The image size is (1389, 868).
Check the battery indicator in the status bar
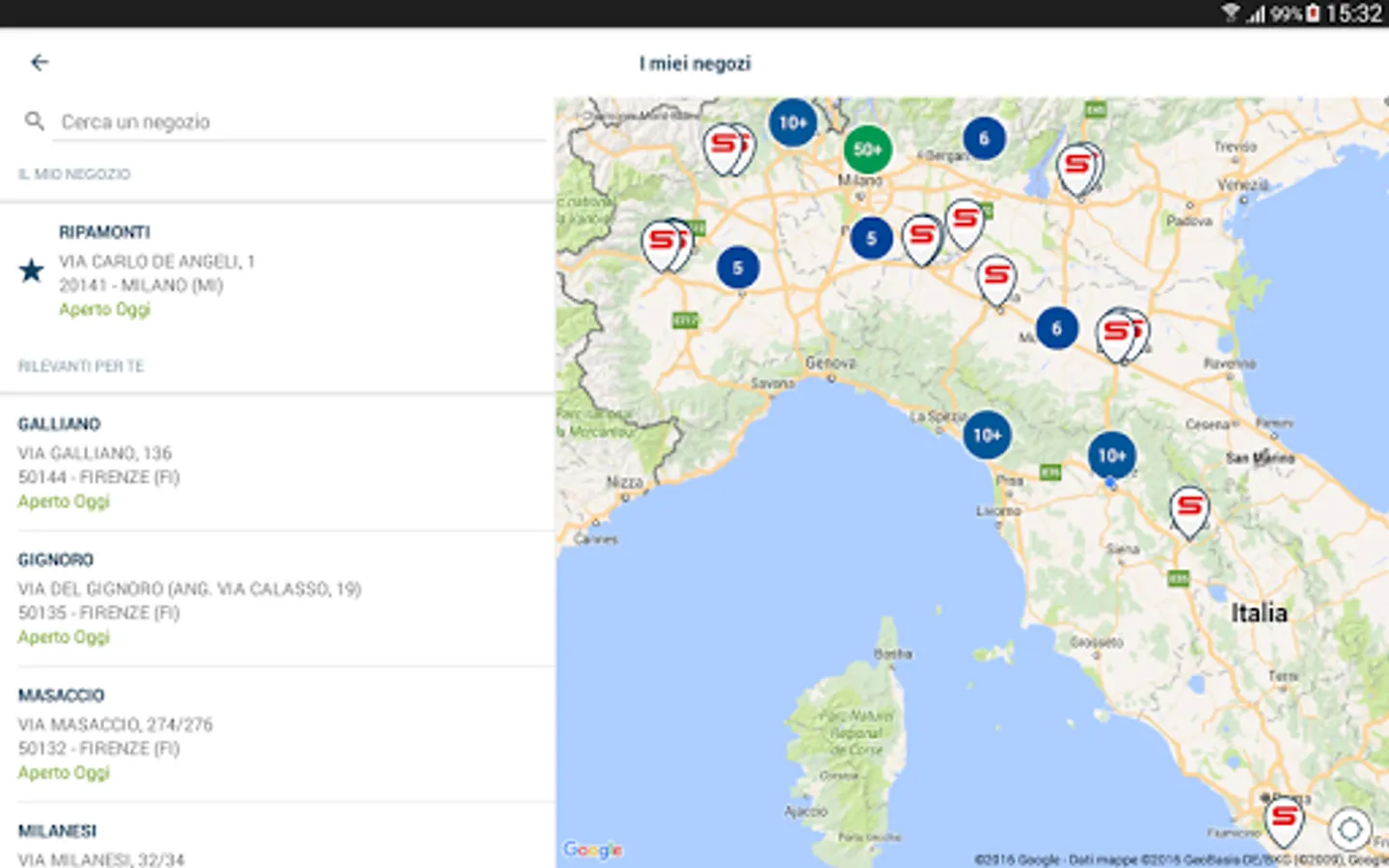[1313, 14]
